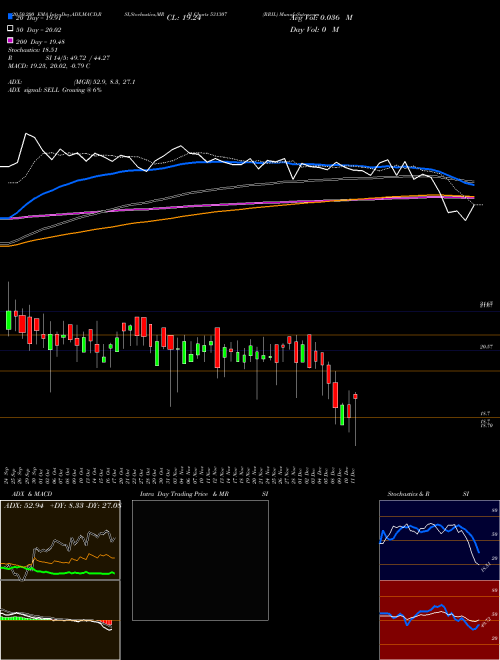500x660 pixels.
Task: Click the blue 20 Day EMA legend swatch
Action: (10, 16)
